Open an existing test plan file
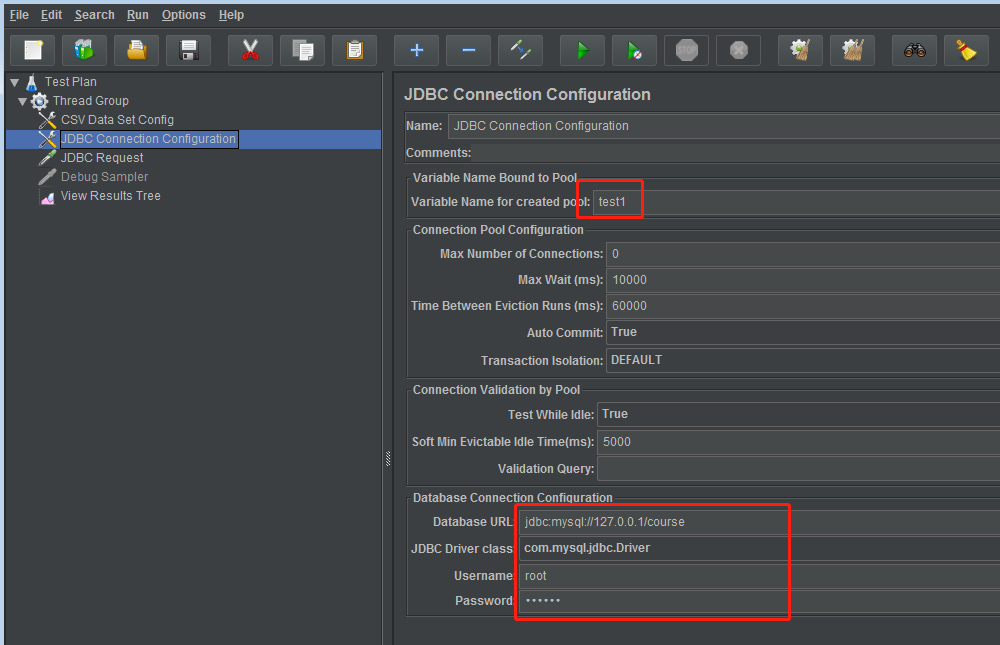This screenshot has width=1000, height=645. 135,50
